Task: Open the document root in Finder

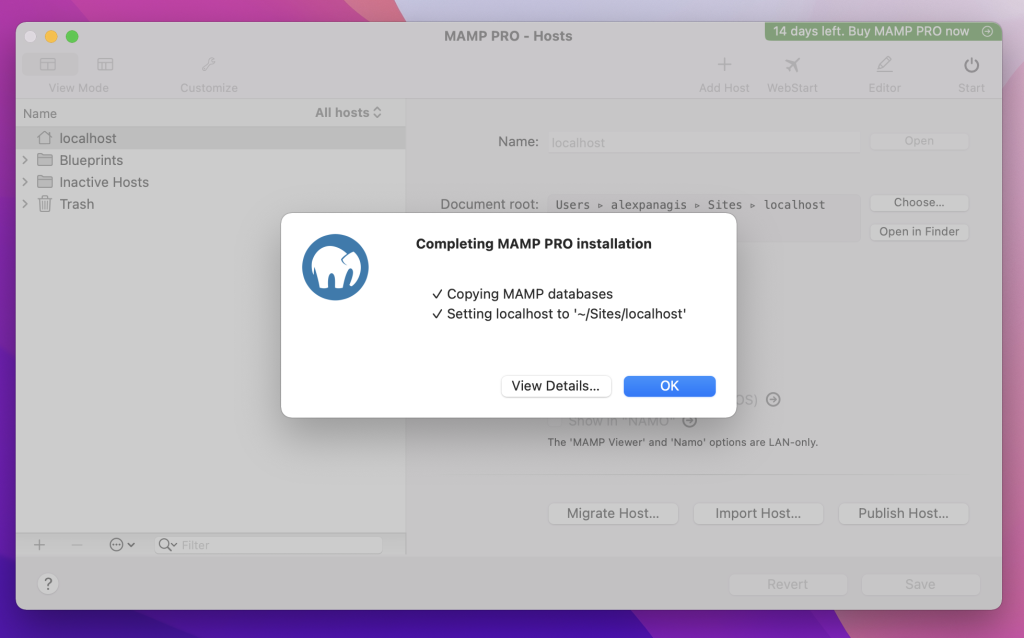Action: (919, 232)
